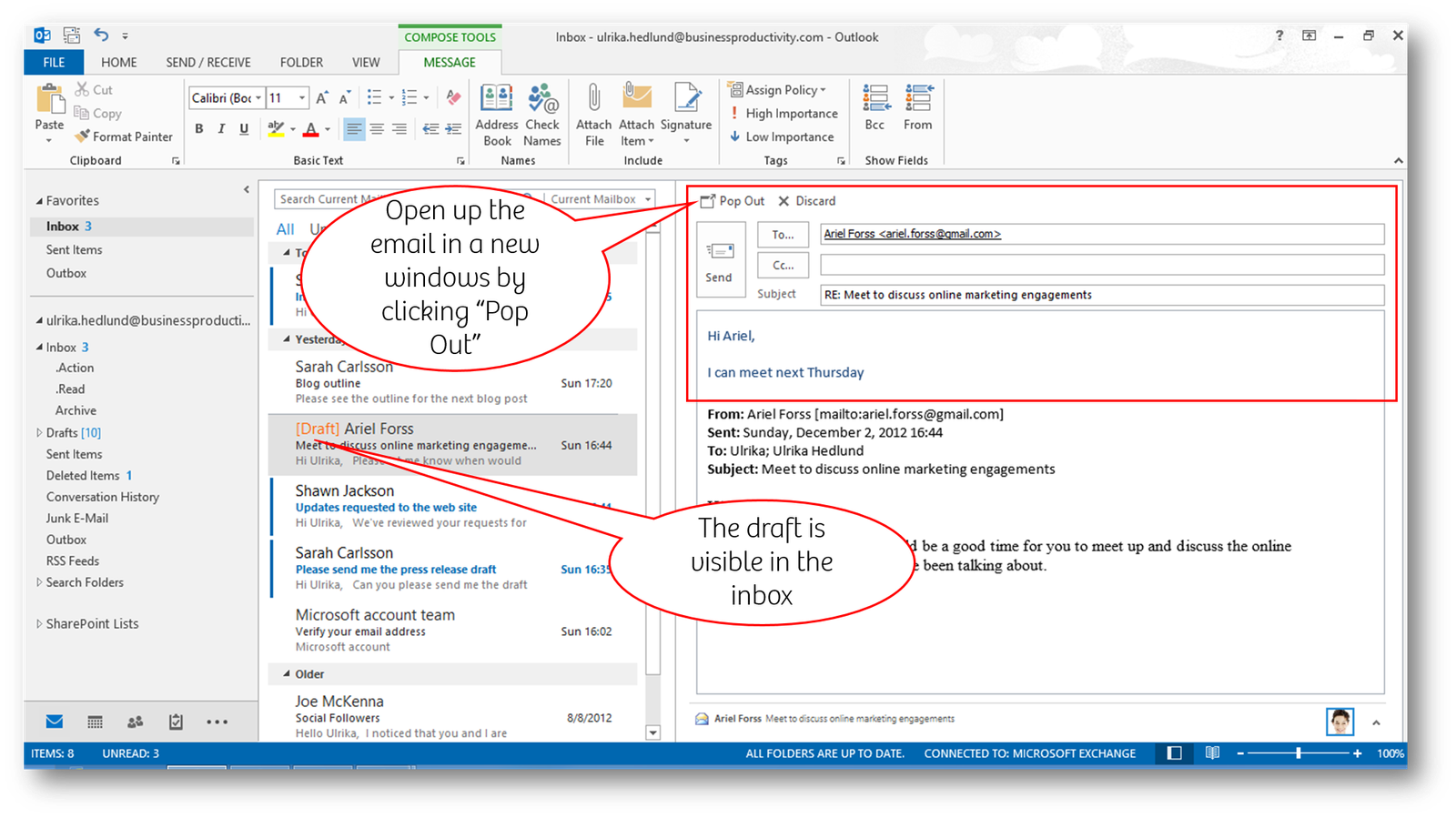Click the Cc... button
The image size is (1456, 818).
point(783,265)
